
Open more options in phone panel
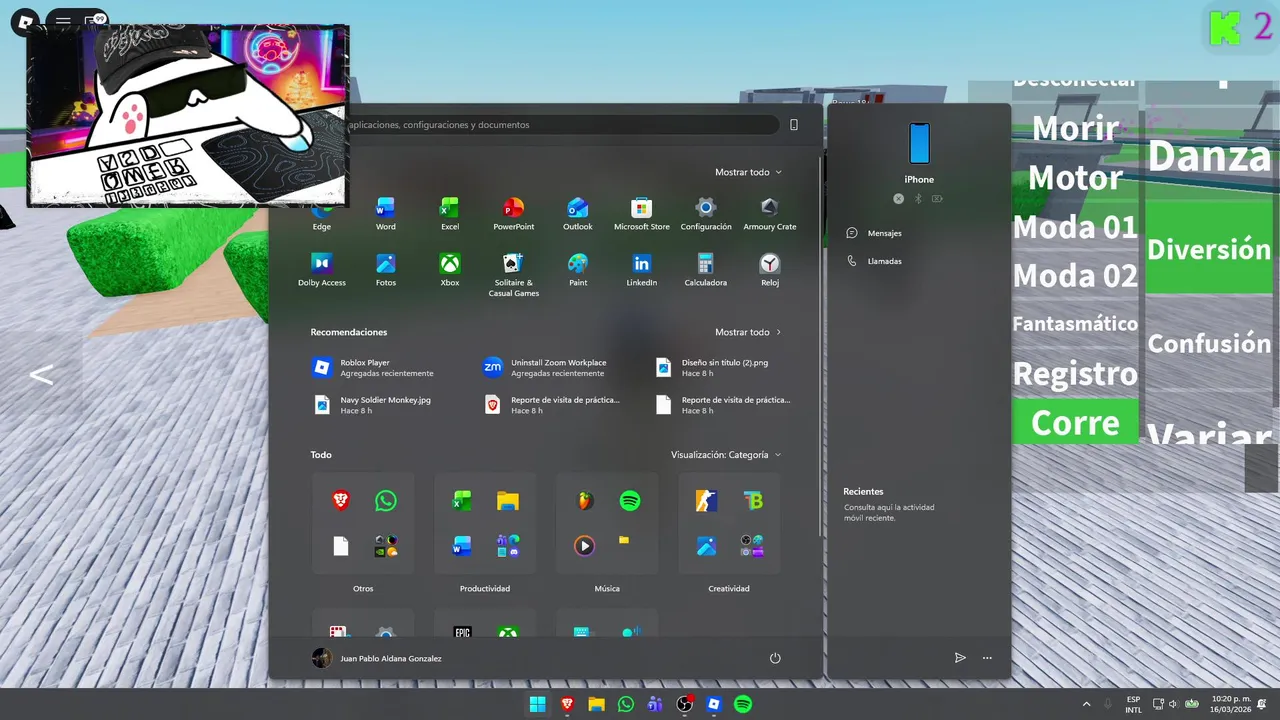click(x=987, y=658)
